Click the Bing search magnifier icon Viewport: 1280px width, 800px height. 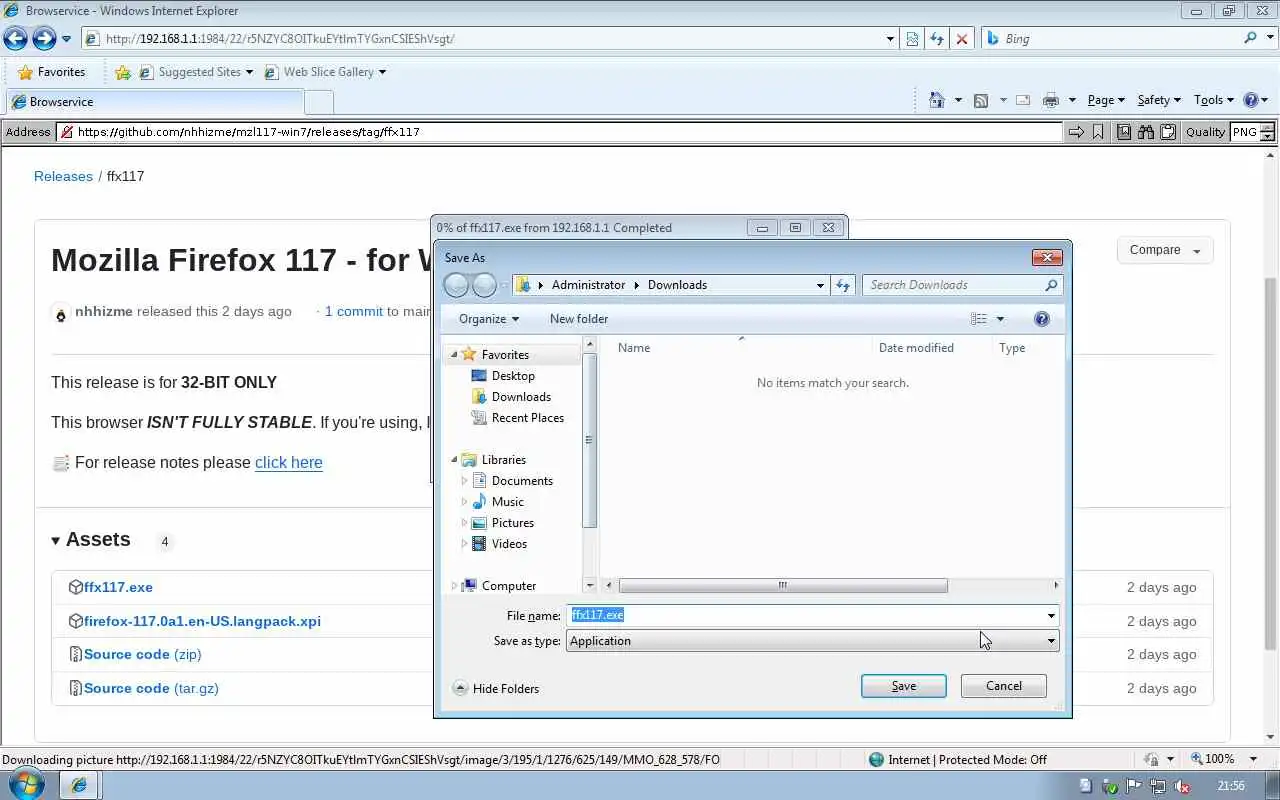(x=1250, y=38)
